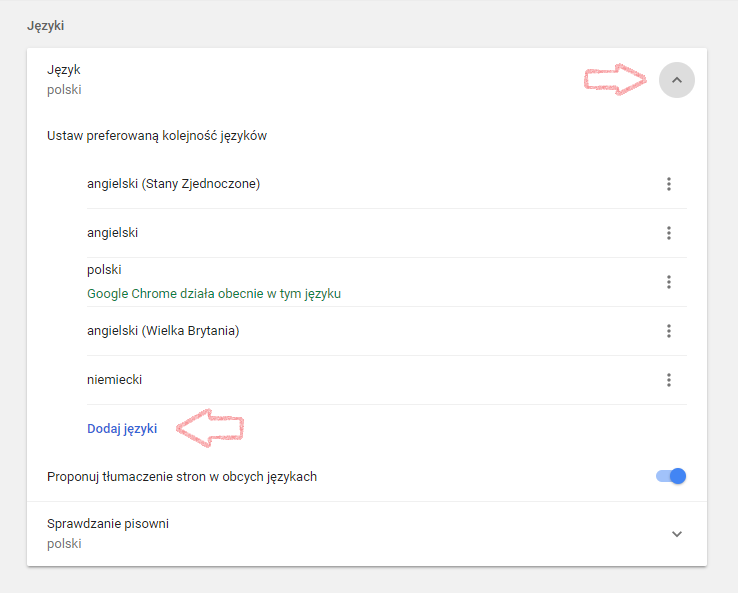Click the Język header label
The height and width of the screenshot is (593, 738).
[x=64, y=70]
